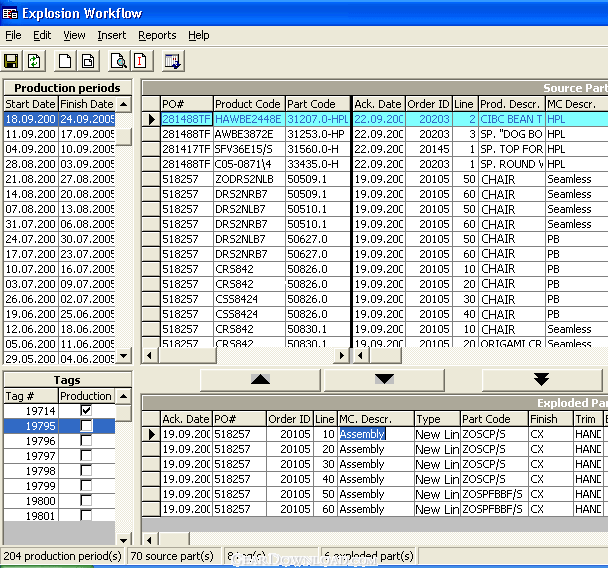Click the Tags list scroll-up arrow
Screen dimensions: 608x568
tap(124, 396)
